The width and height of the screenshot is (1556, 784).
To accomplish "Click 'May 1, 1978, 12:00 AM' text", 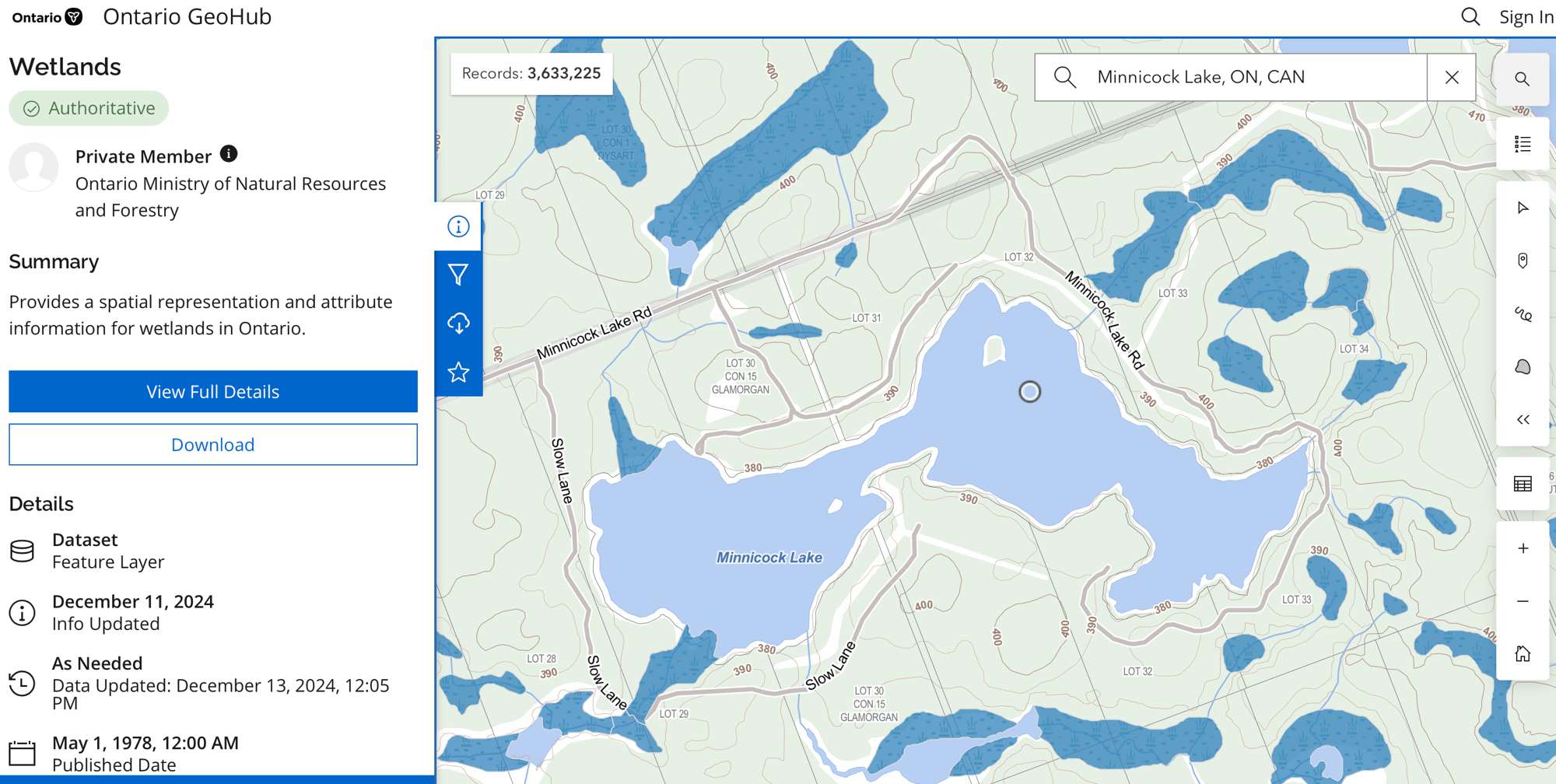I will pos(145,743).
